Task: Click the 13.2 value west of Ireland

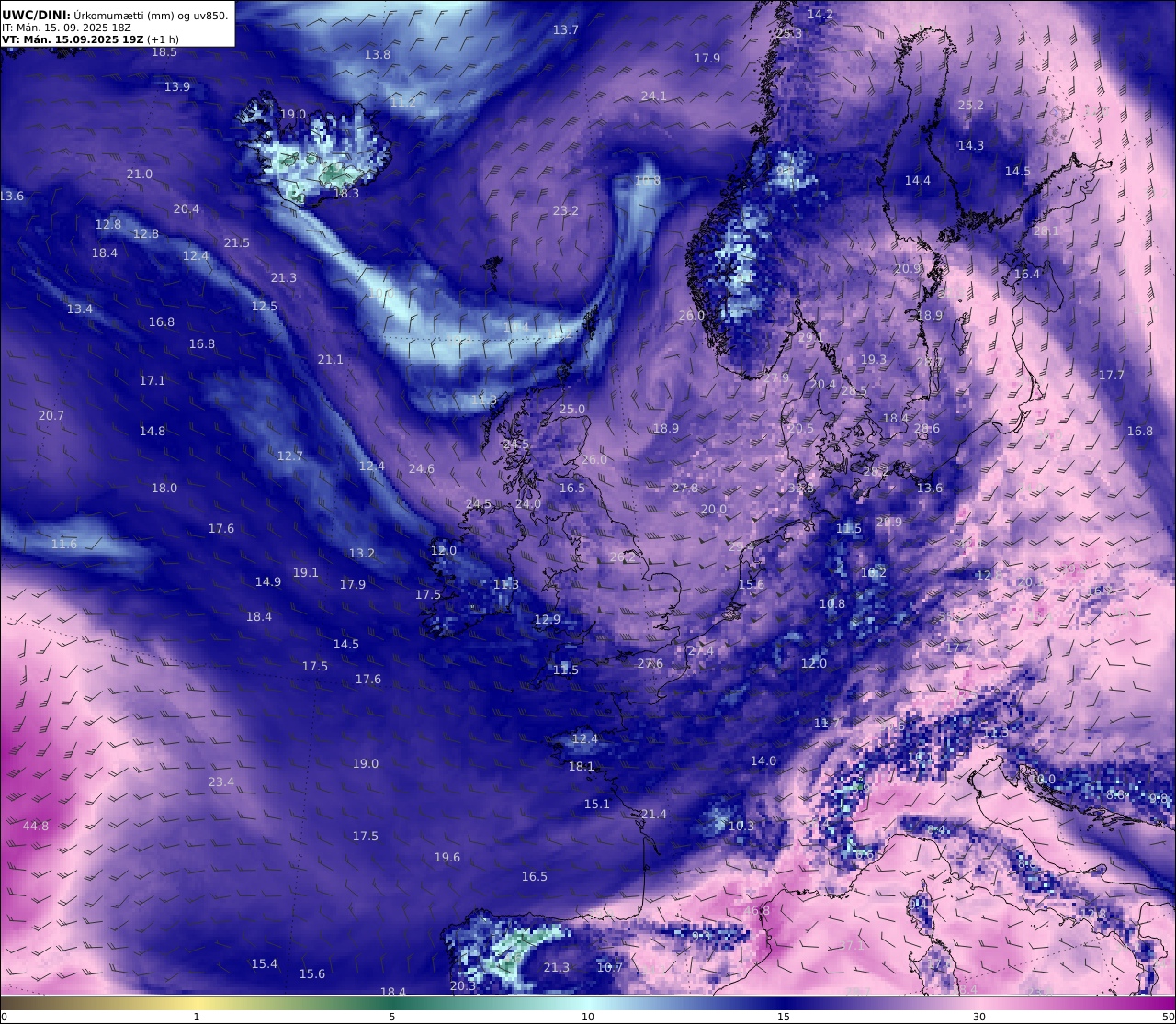Action: point(361,553)
